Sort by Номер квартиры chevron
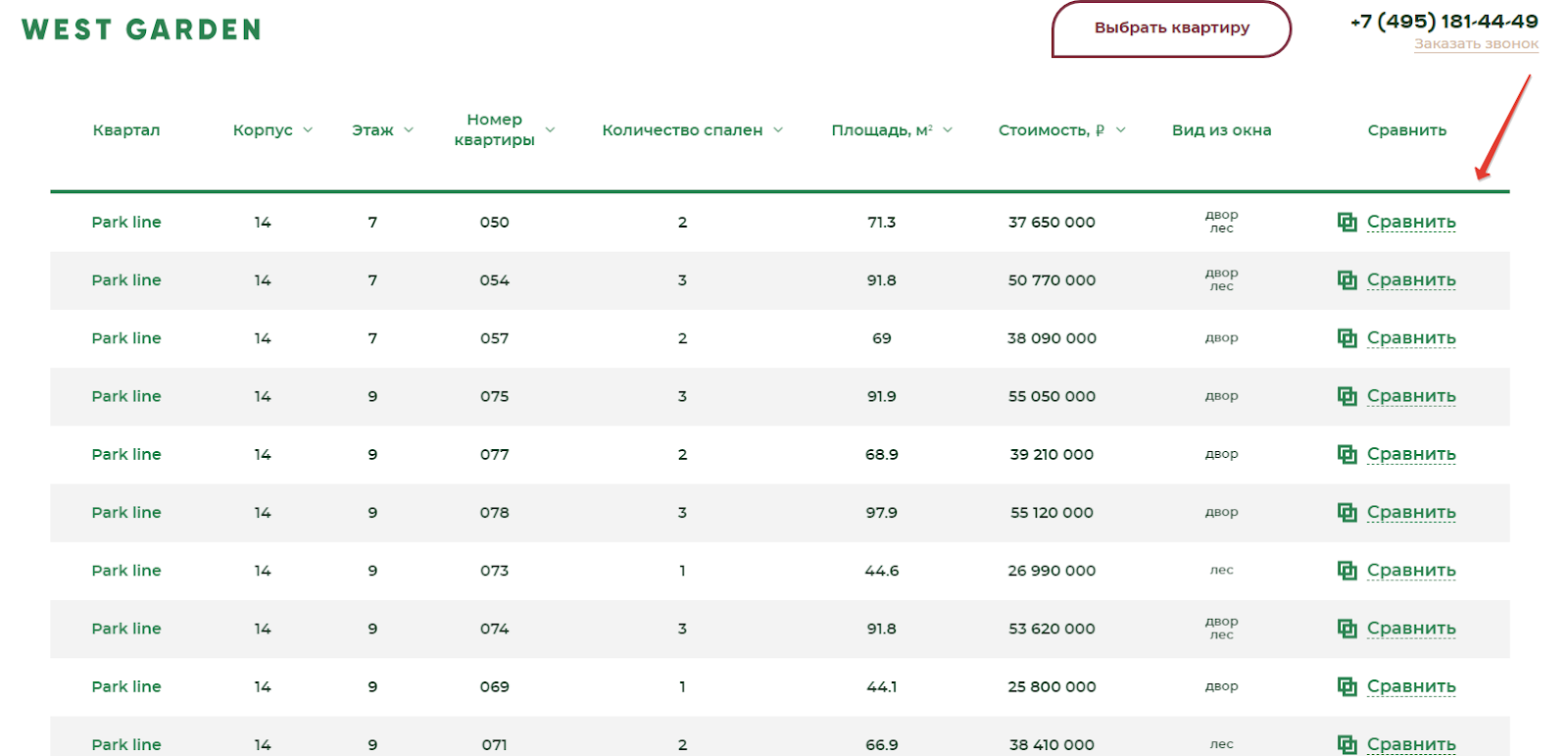The height and width of the screenshot is (756, 1568). (x=550, y=129)
